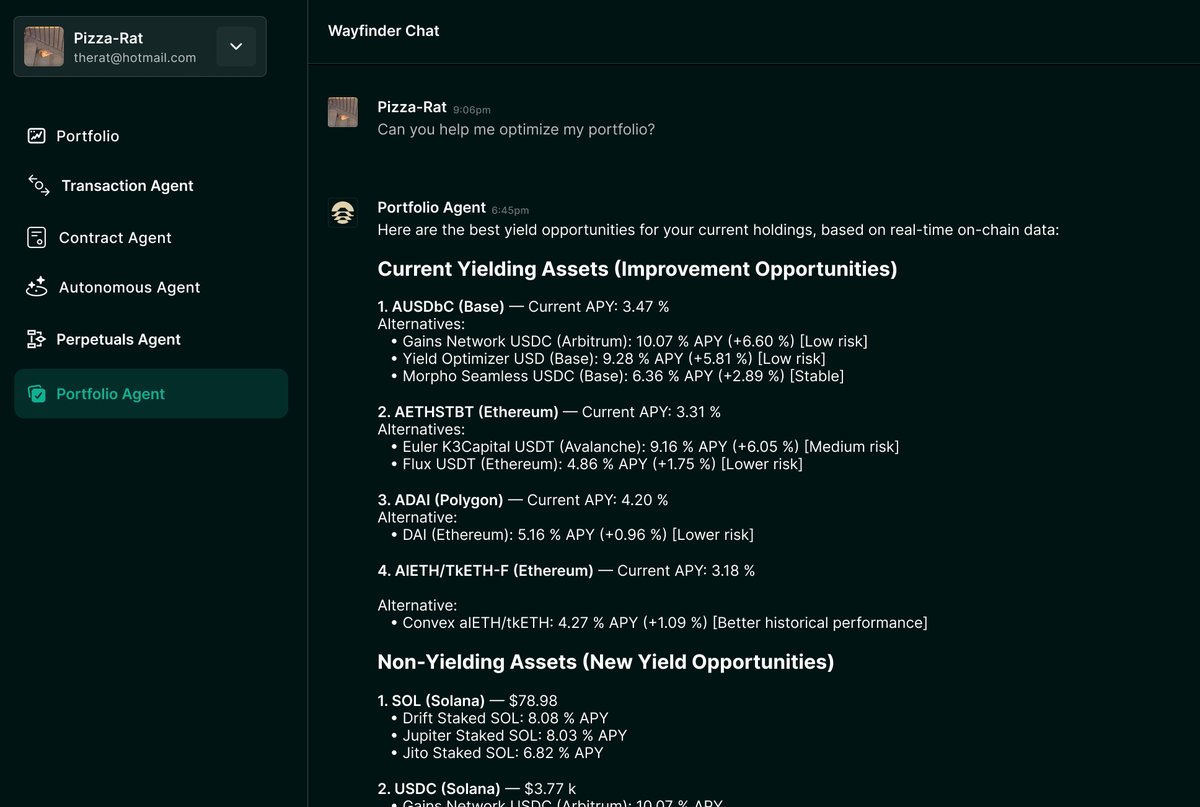This screenshot has height=807, width=1200.
Task: Click the Transaction Agent arrows icon
Action: (x=38, y=185)
